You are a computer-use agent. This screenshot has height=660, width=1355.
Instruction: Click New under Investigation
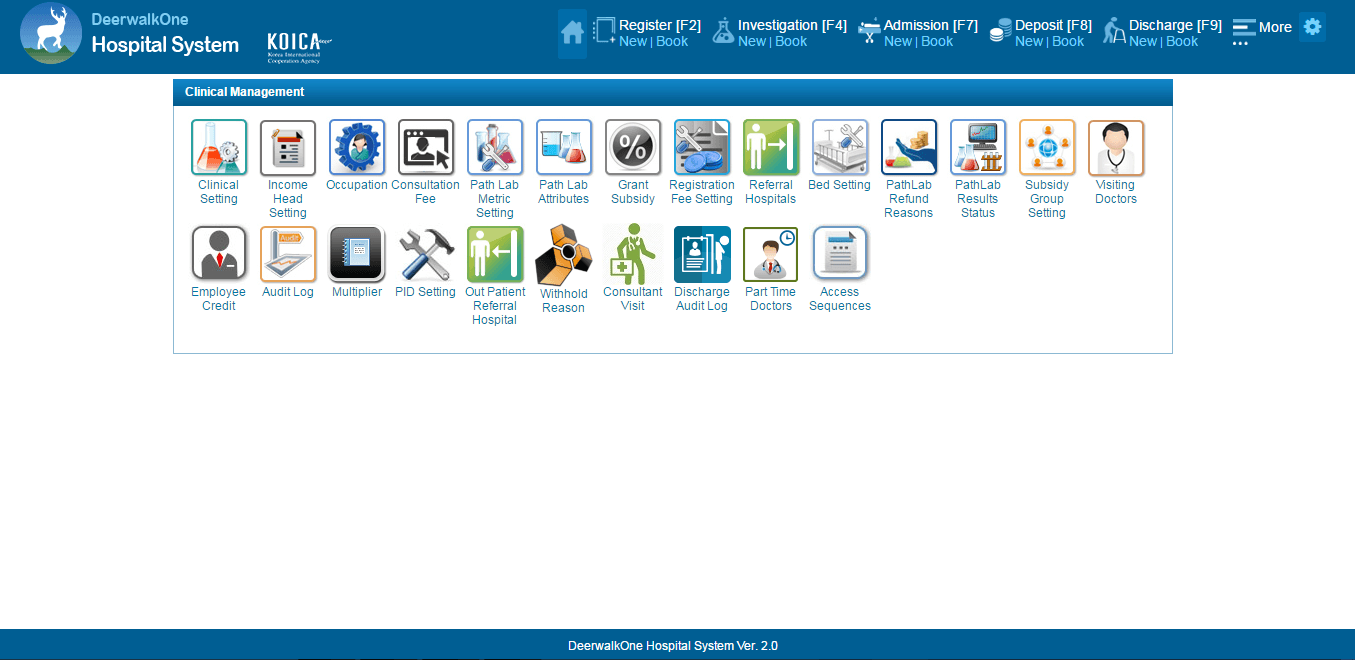pyautogui.click(x=752, y=42)
